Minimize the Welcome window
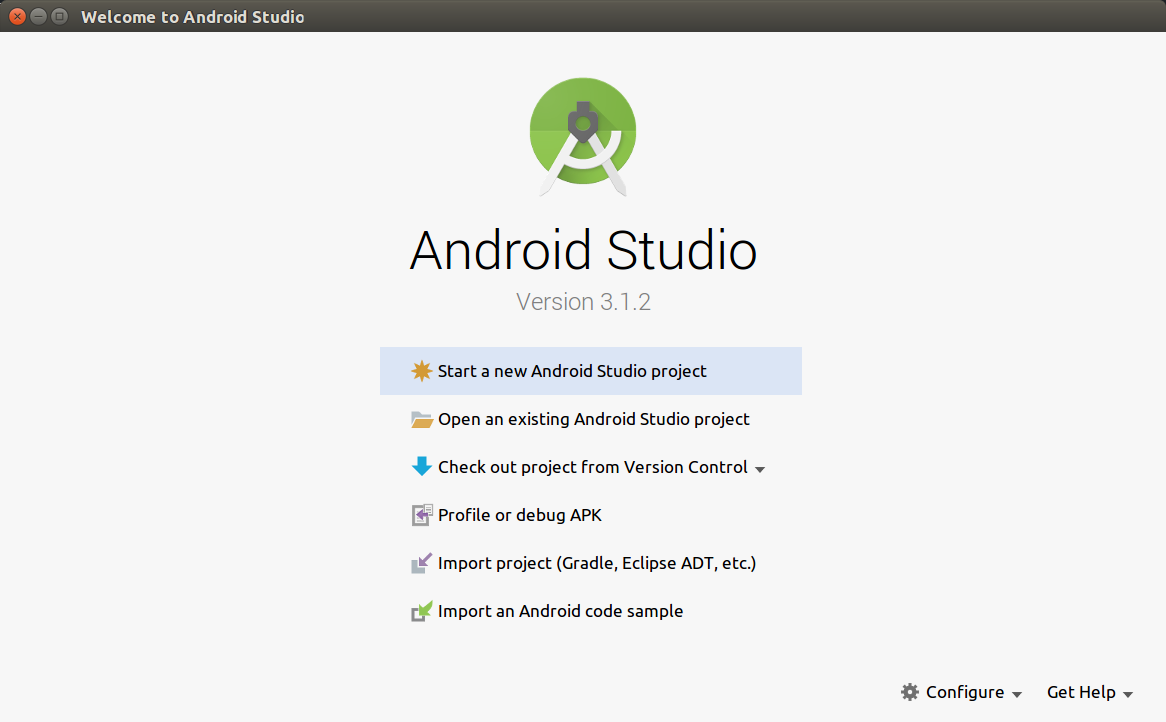 (x=39, y=16)
